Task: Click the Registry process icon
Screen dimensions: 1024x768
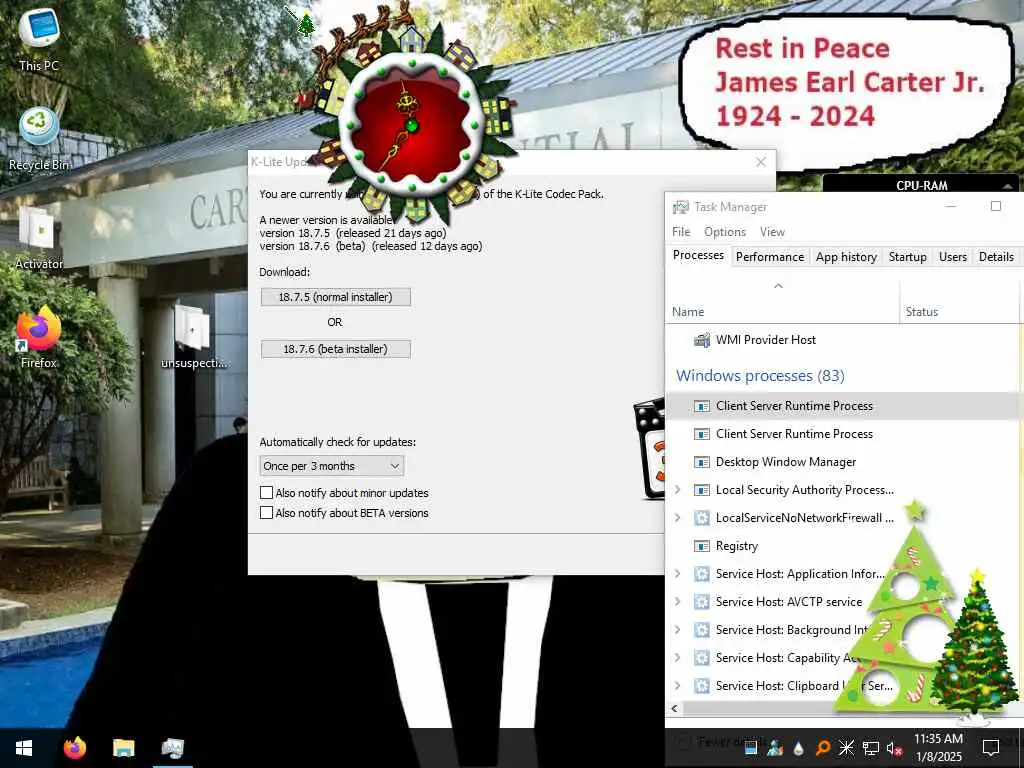Action: [702, 546]
